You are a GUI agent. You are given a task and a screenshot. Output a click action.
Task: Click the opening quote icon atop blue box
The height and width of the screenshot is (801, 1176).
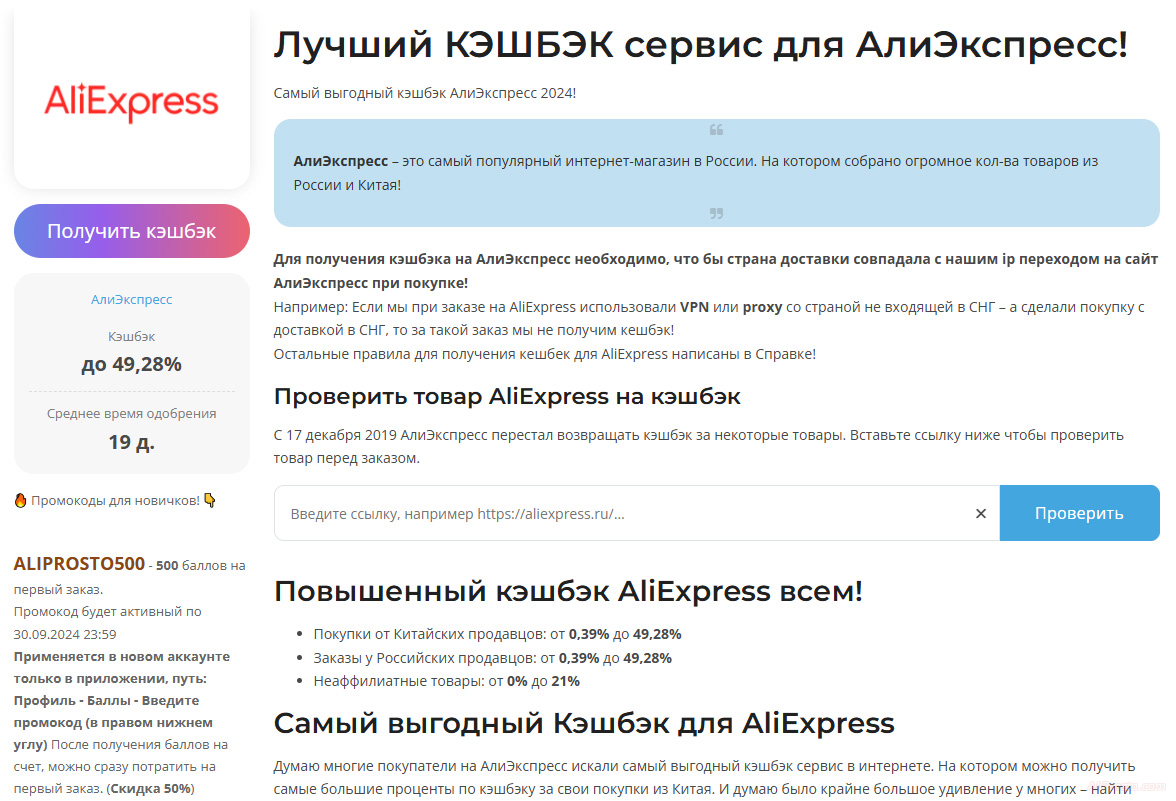pyautogui.click(x=716, y=130)
